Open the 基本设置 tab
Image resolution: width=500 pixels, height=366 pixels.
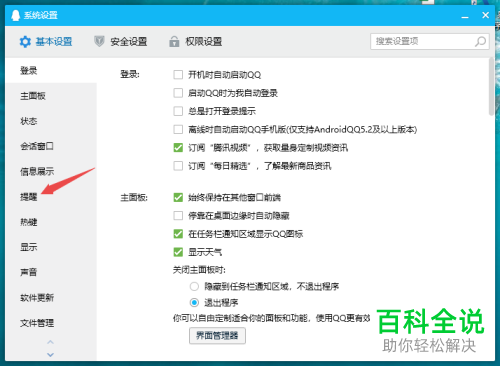coord(46,42)
